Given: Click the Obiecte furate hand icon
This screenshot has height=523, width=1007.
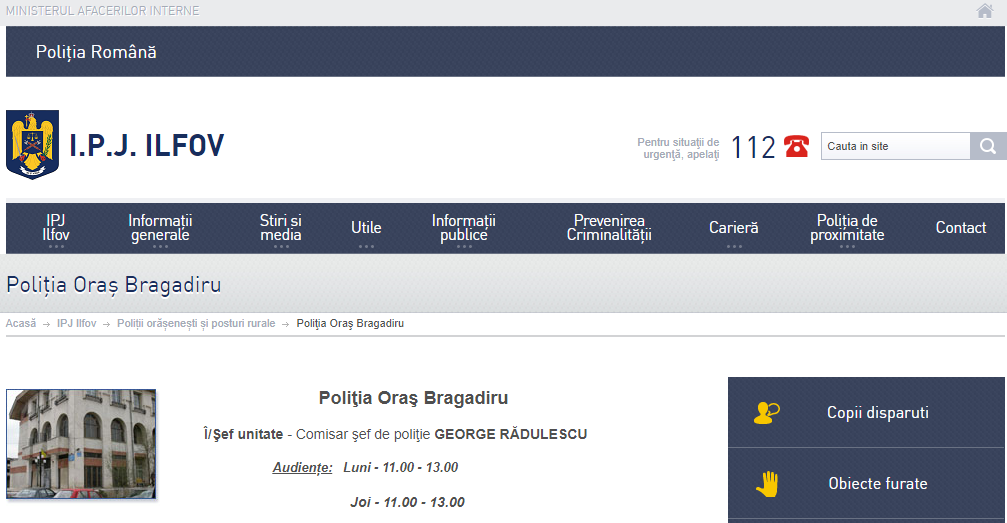Looking at the screenshot, I should pyautogui.click(x=767, y=484).
